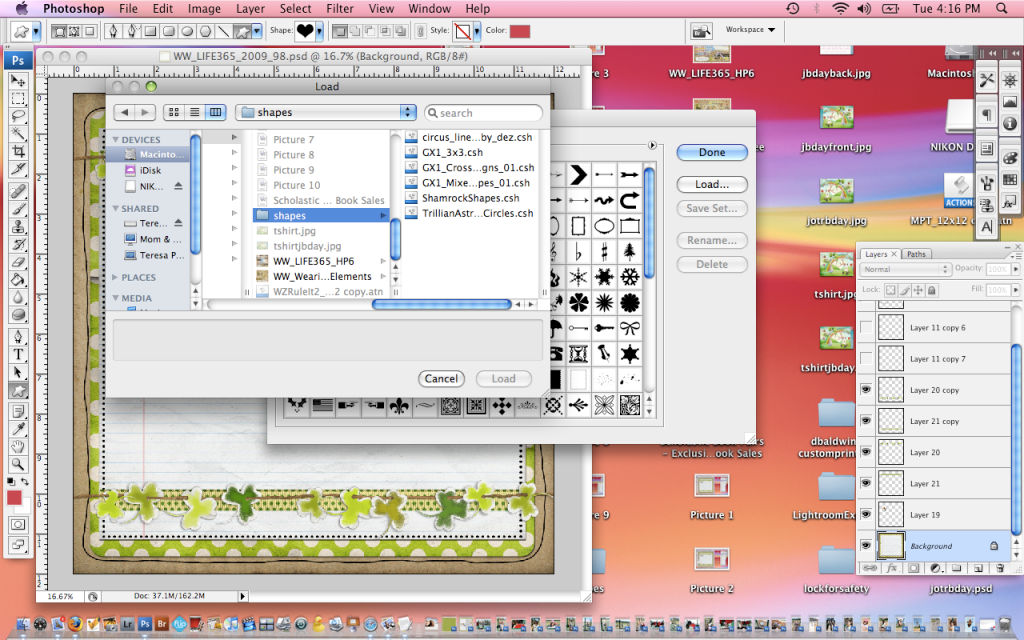Screen dimensions: 1024x640
Task: Open the layer blend mode Normal dropdown
Action: click(x=905, y=269)
